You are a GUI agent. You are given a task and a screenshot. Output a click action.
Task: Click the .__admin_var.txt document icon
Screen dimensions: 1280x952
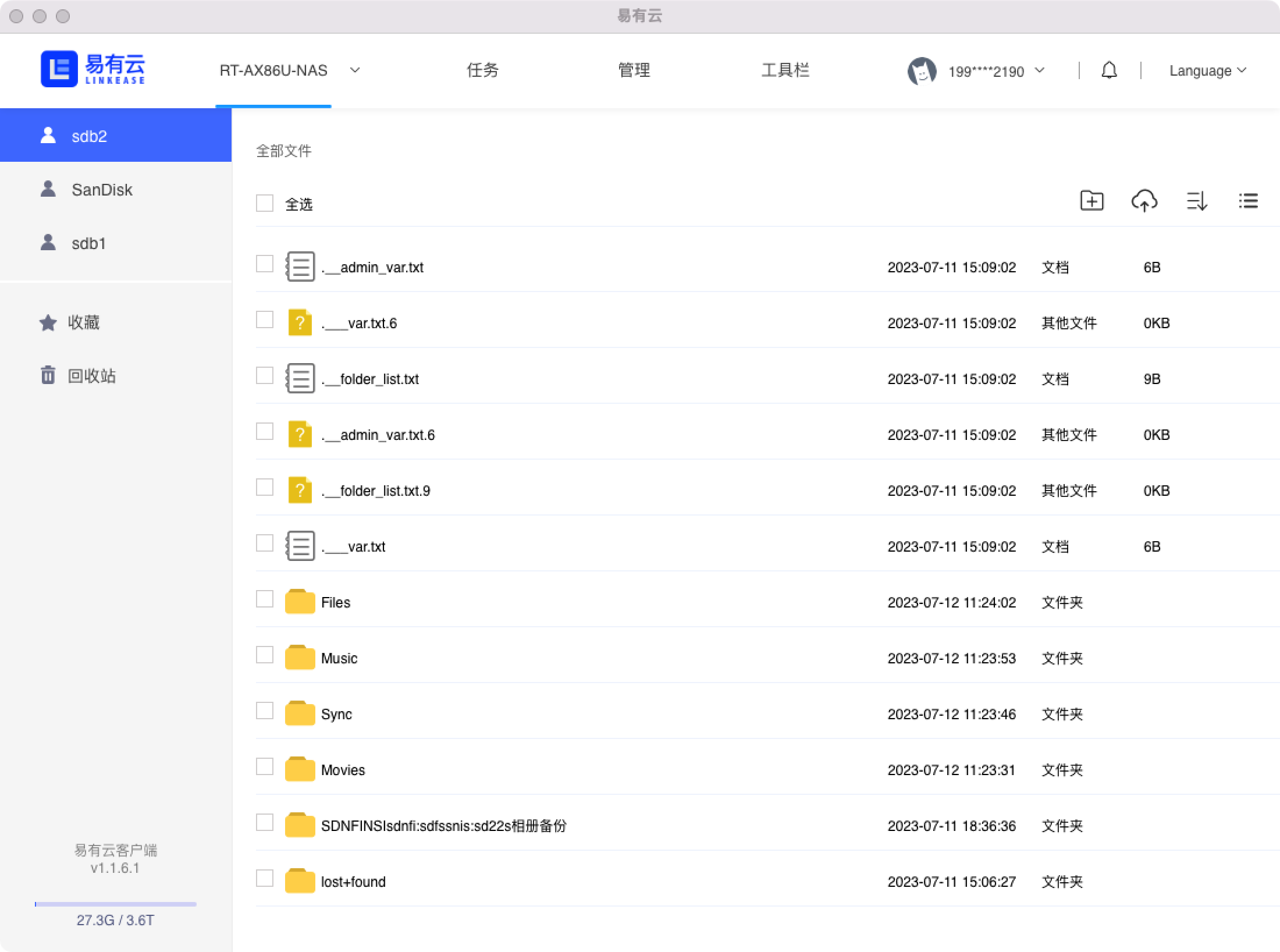pos(300,267)
